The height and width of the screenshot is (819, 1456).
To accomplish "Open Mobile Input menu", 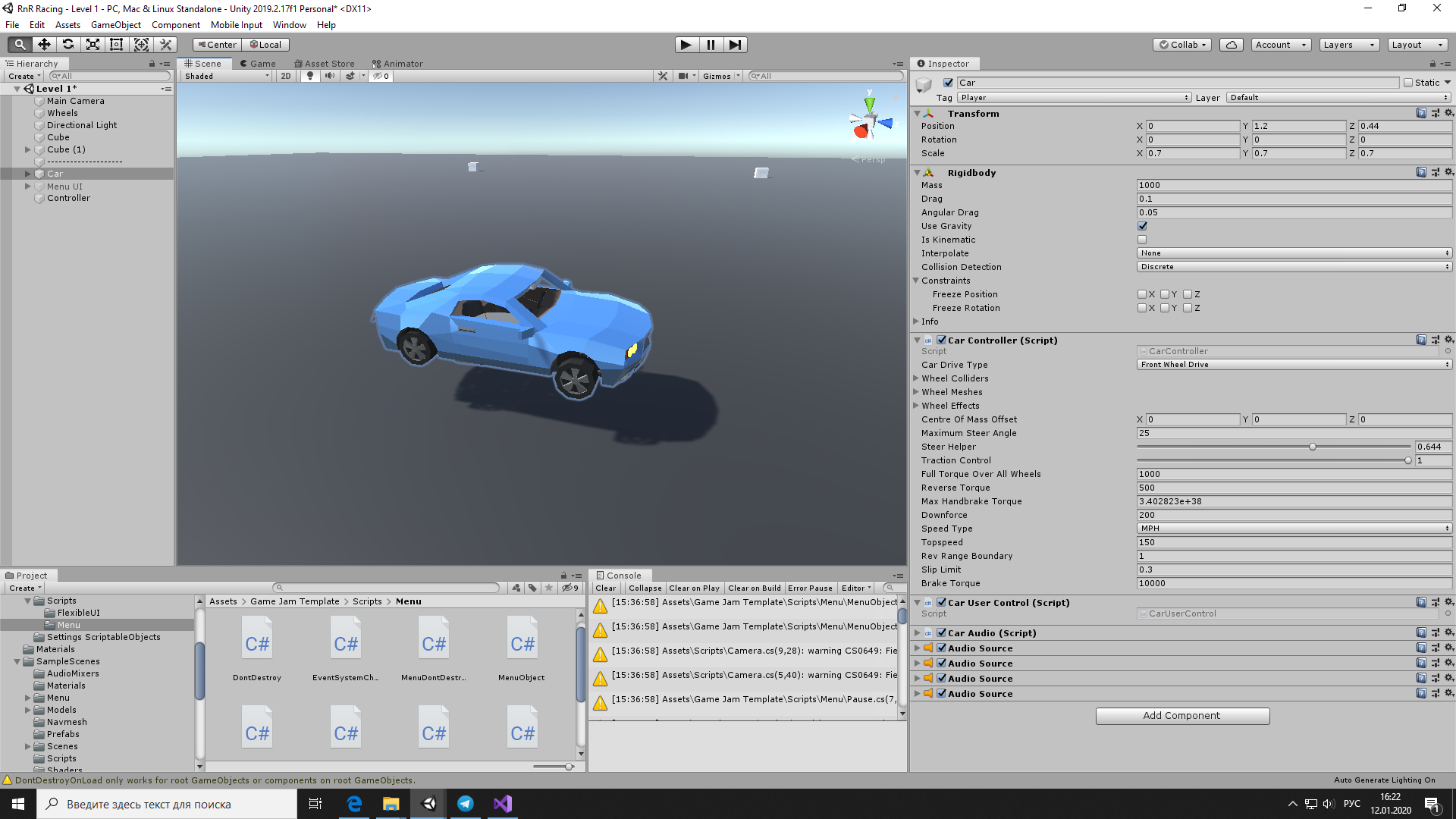I will pos(237,25).
